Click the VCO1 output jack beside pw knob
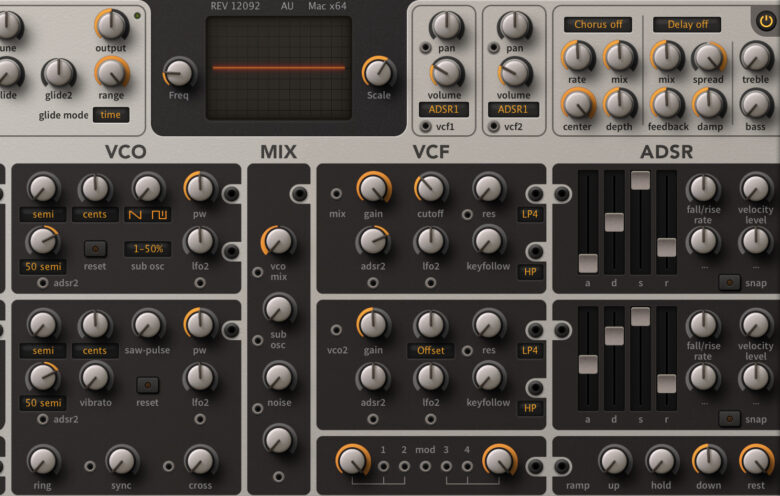This screenshot has height=496, width=780. pyautogui.click(x=231, y=194)
